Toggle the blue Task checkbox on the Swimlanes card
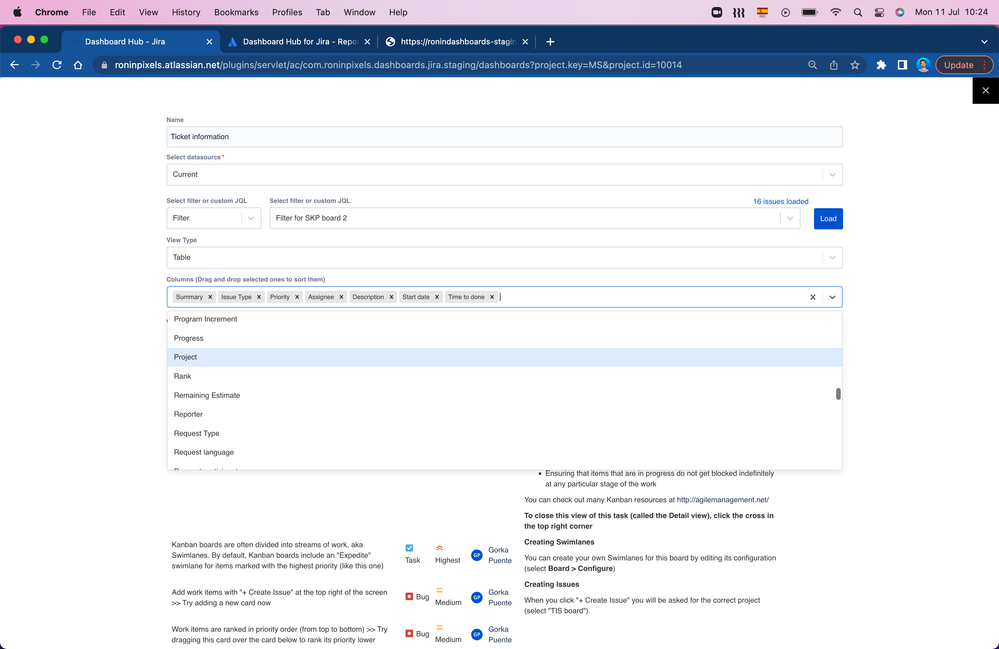The image size is (999, 649). pos(409,548)
